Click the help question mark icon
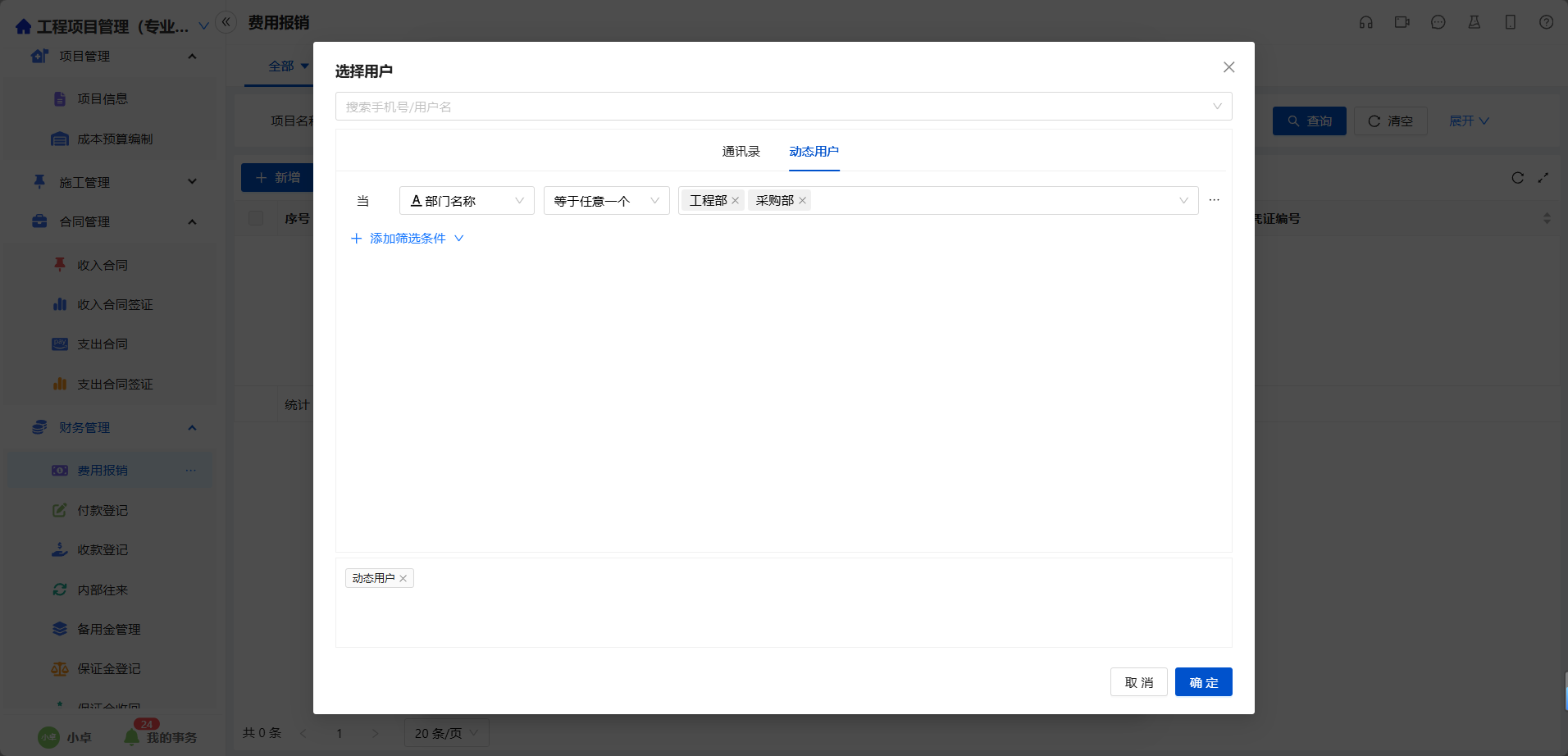Viewport: 1568px width, 756px height. (1546, 23)
